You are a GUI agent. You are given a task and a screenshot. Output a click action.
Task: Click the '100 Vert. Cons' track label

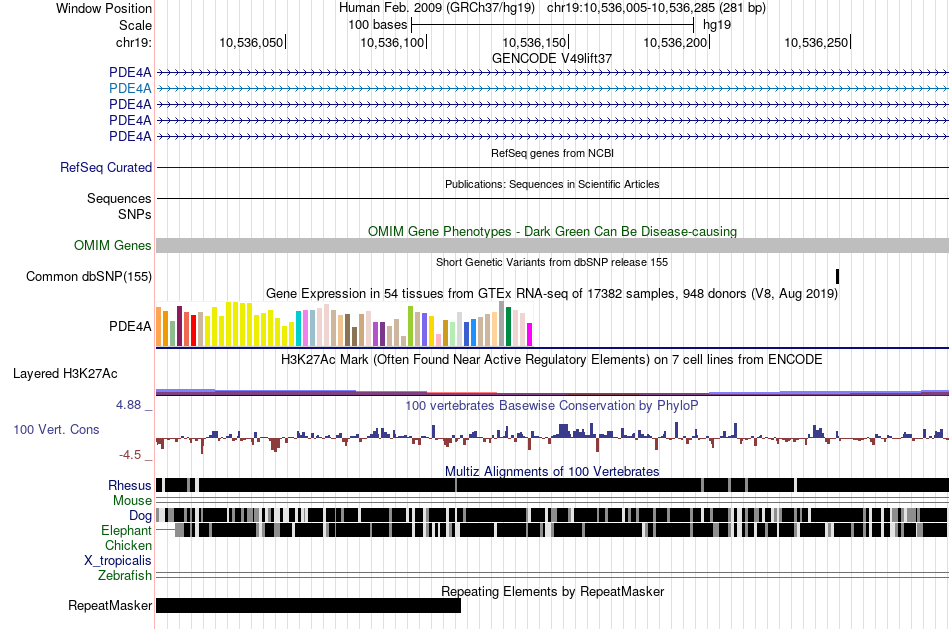(x=56, y=430)
